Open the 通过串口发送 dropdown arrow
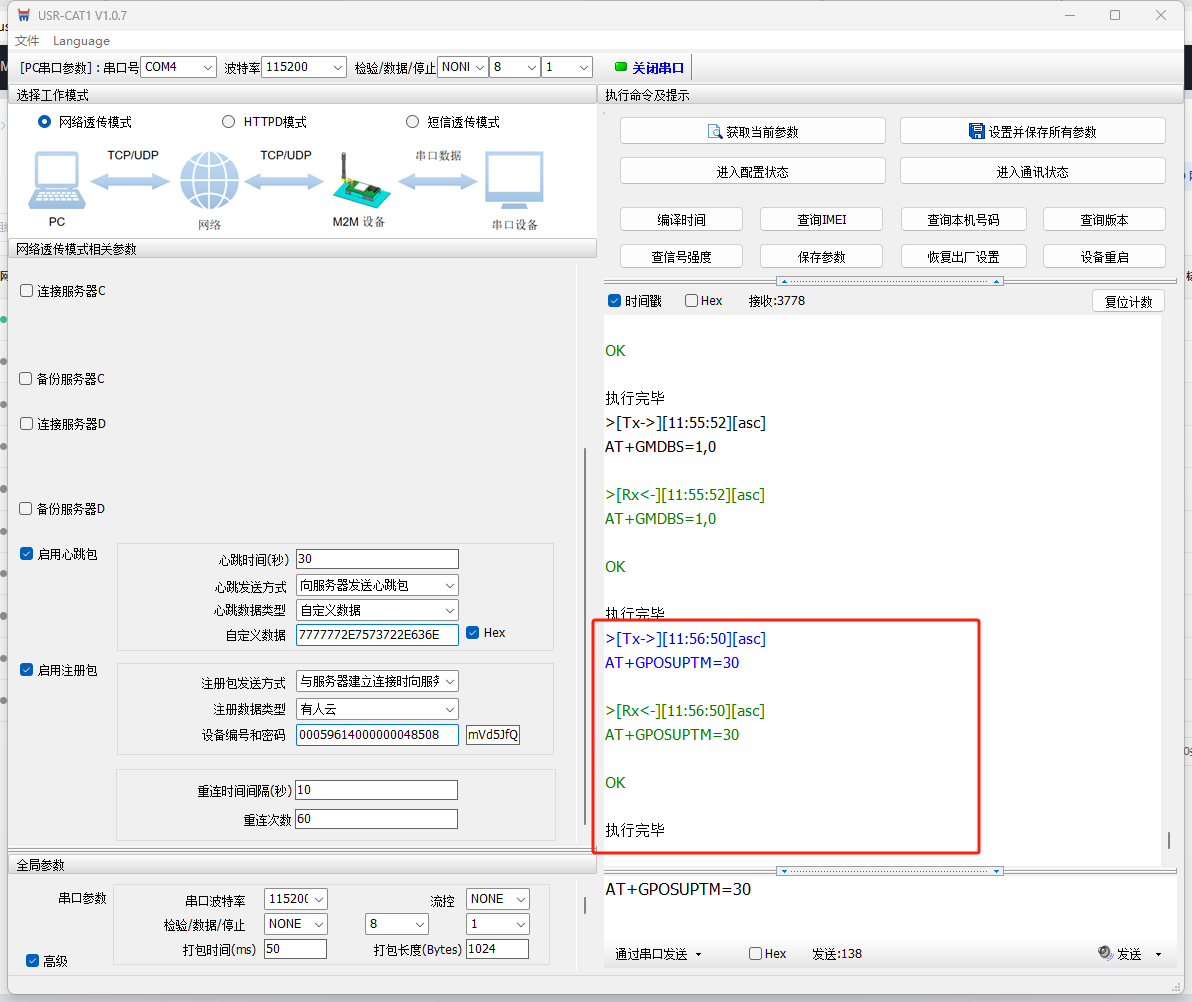The height and width of the screenshot is (1002, 1192). [698, 954]
